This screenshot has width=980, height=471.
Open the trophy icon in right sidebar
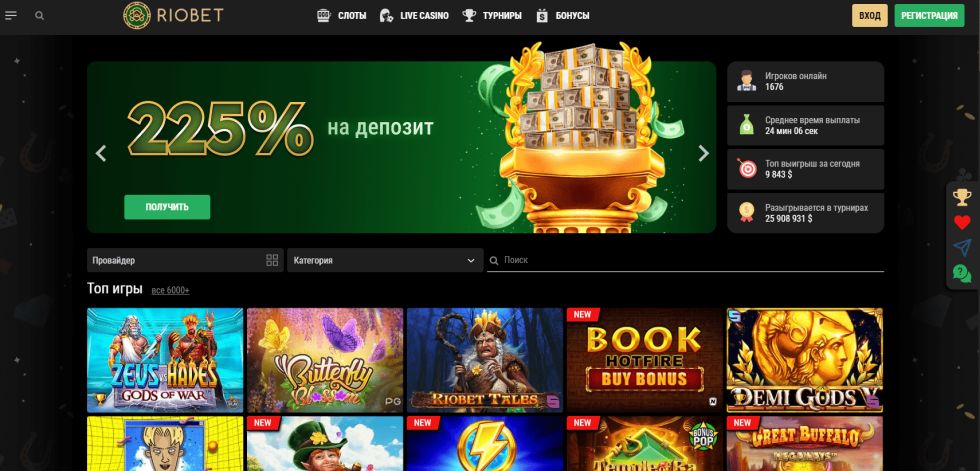[962, 197]
